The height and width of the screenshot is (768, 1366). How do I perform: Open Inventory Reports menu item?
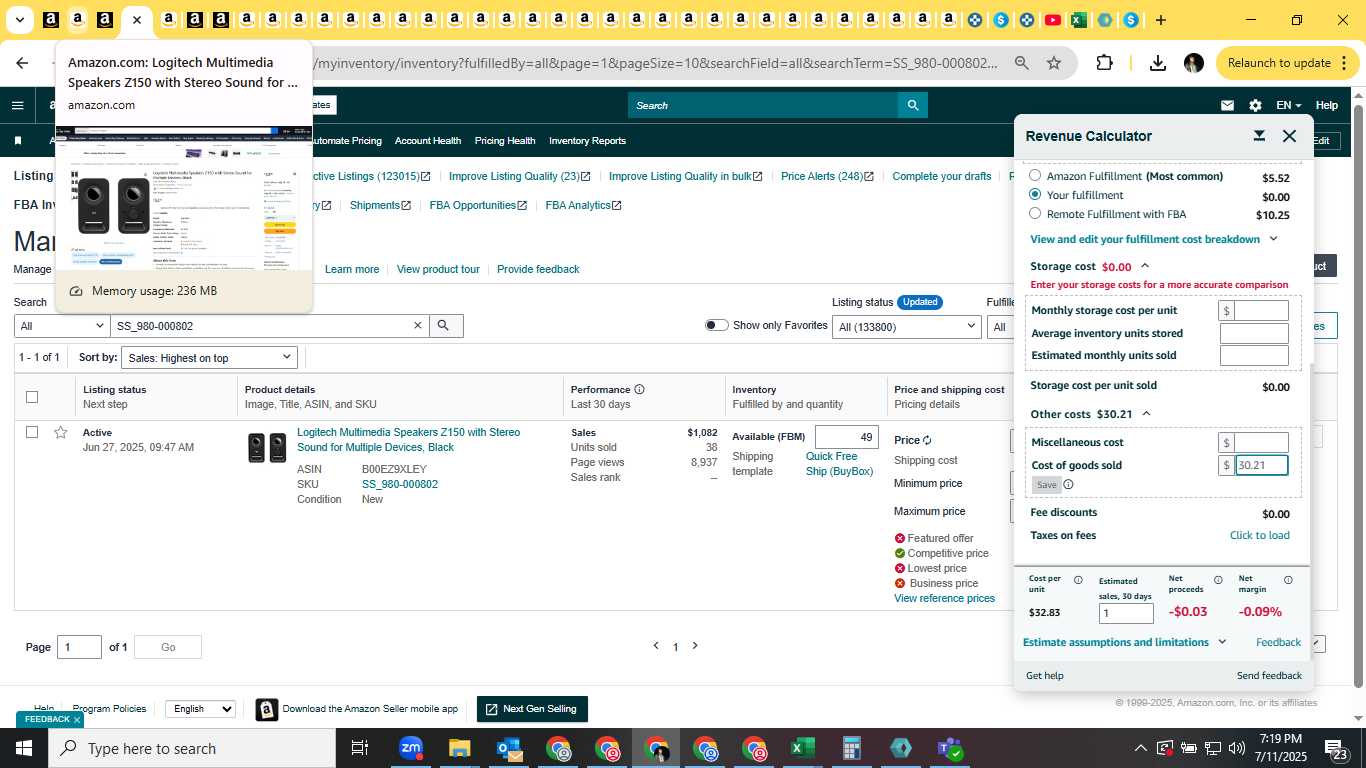click(587, 141)
